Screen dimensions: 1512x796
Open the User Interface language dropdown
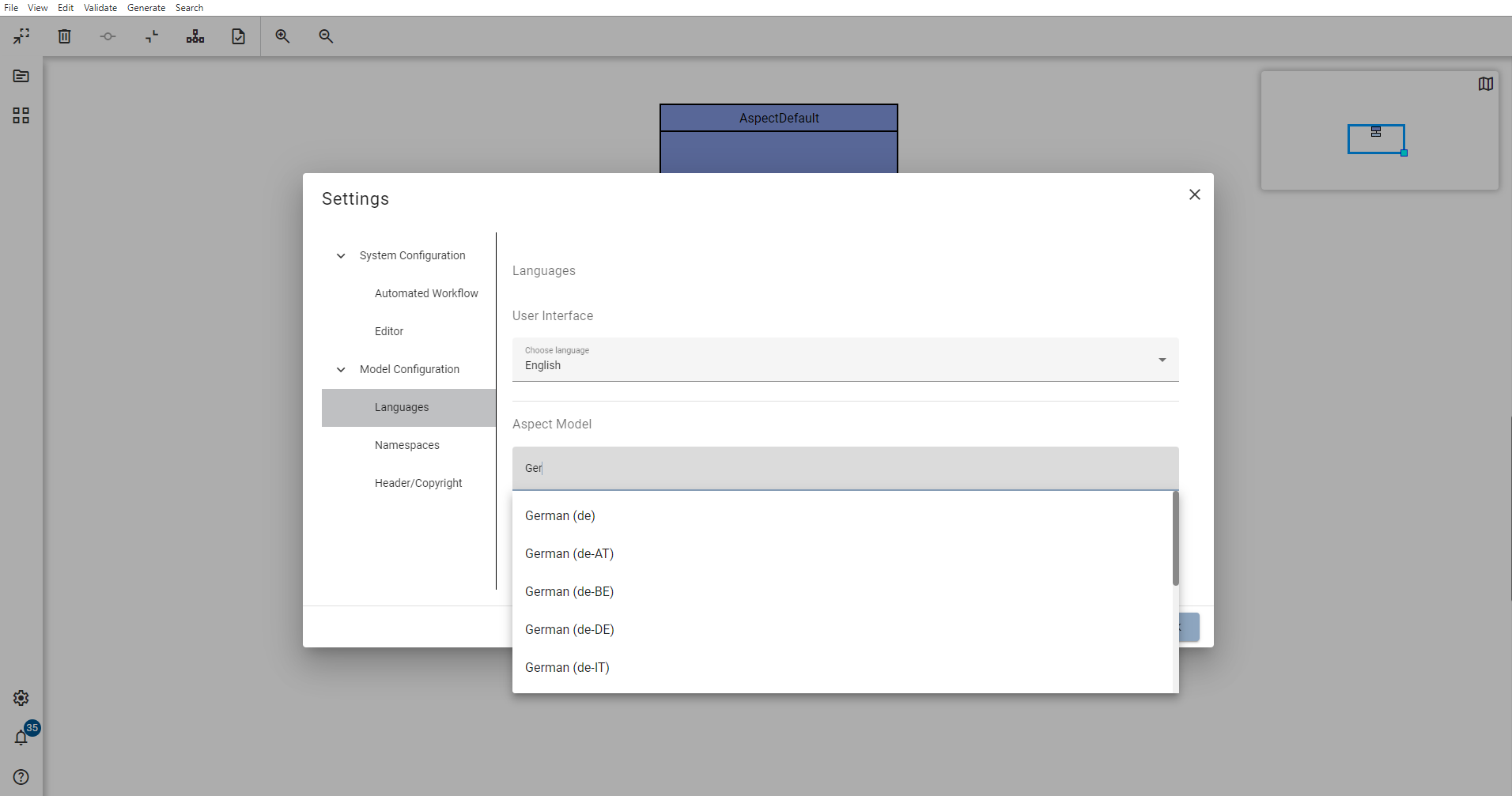tap(845, 360)
